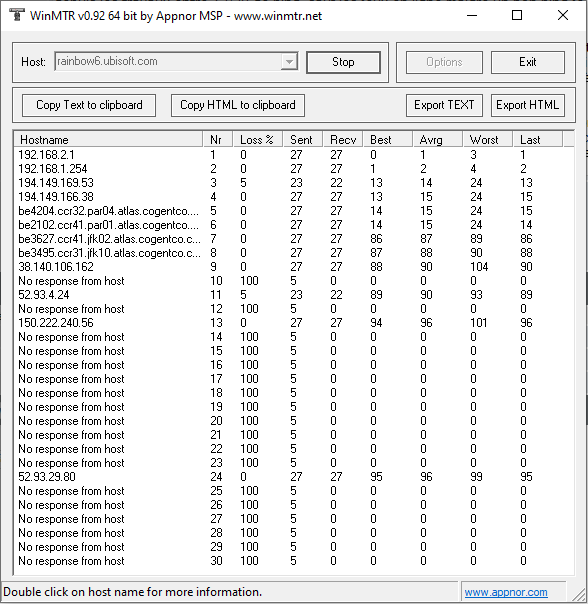Click the WinMTR app icon in title bar
Viewport: 588px width, 604px height.
click(x=17, y=15)
